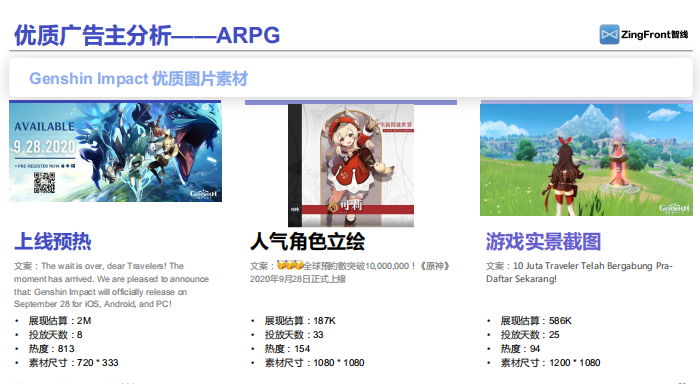
Task: Select the 展现估算：2M line
Action: (60, 321)
